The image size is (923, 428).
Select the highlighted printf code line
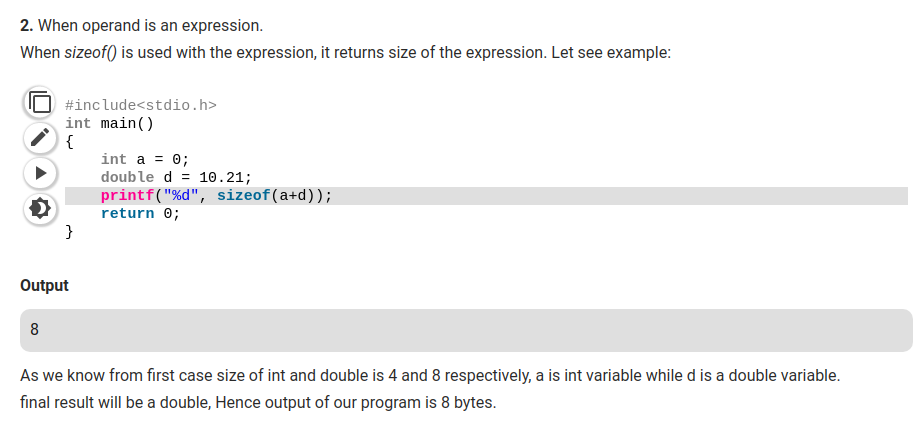point(486,196)
